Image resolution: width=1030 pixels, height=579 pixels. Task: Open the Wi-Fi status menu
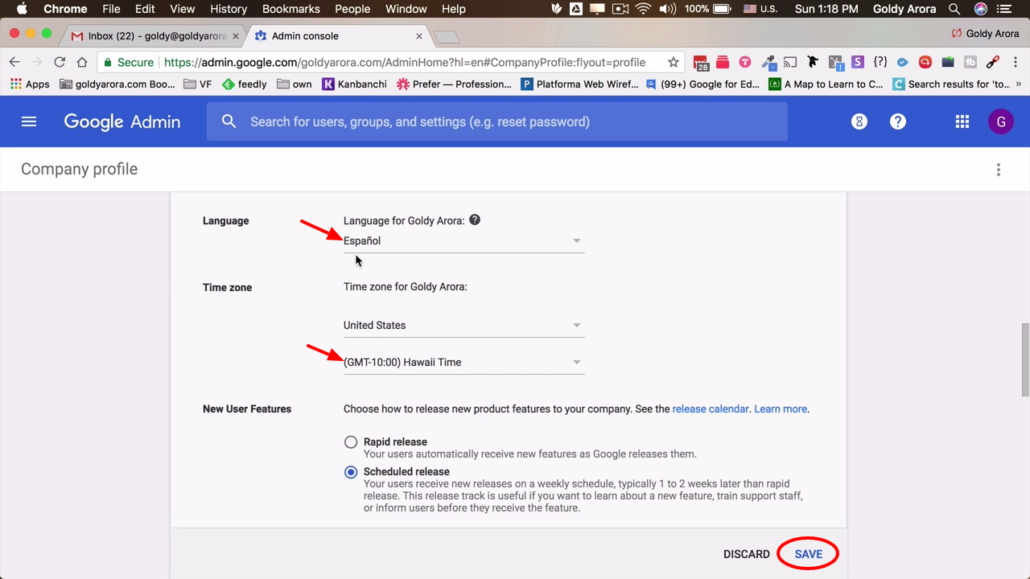642,9
